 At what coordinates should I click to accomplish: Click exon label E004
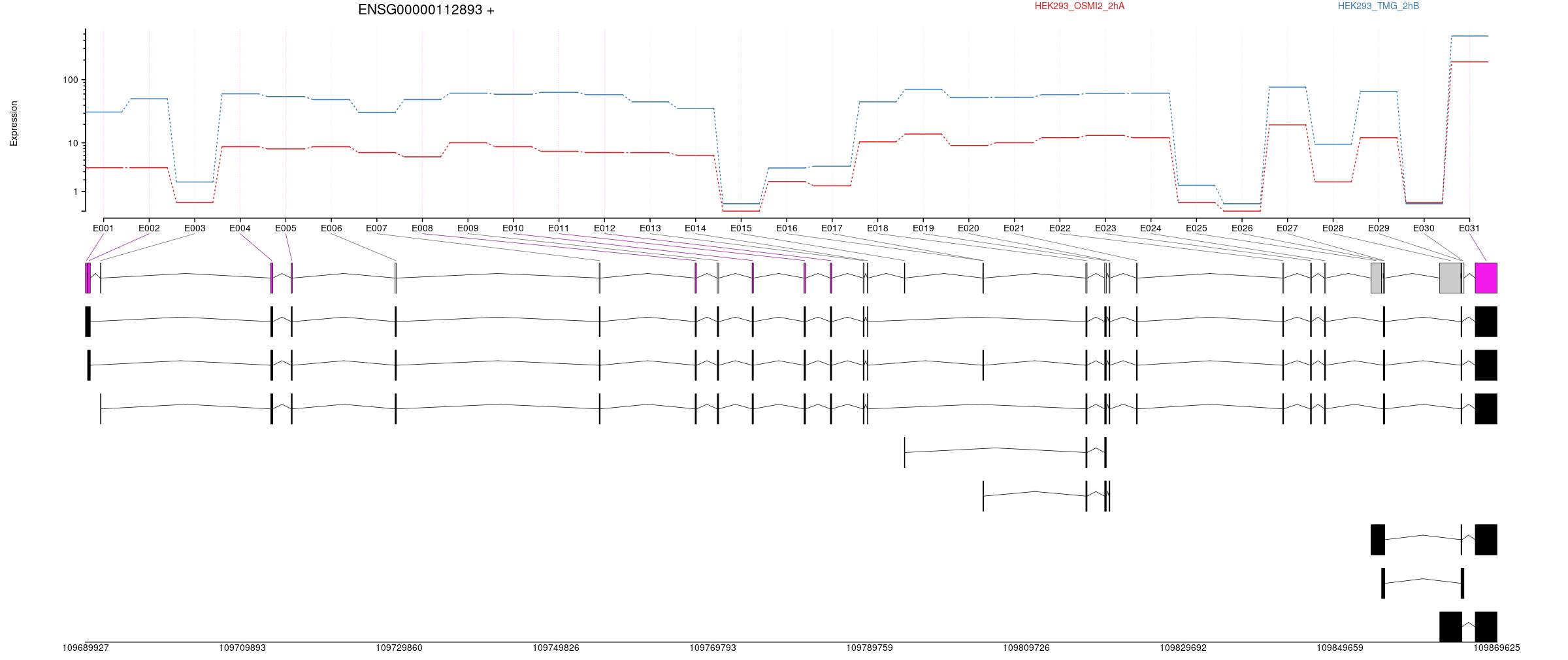click(240, 228)
